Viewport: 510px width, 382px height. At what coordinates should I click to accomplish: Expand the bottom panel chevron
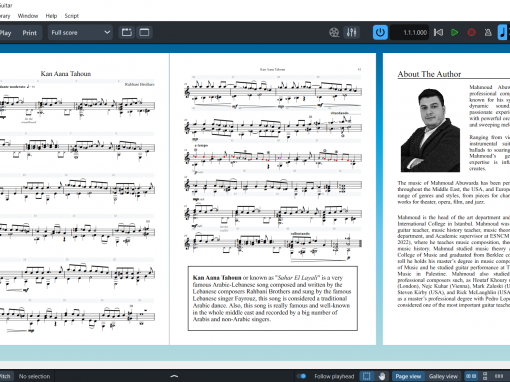(x=174, y=376)
